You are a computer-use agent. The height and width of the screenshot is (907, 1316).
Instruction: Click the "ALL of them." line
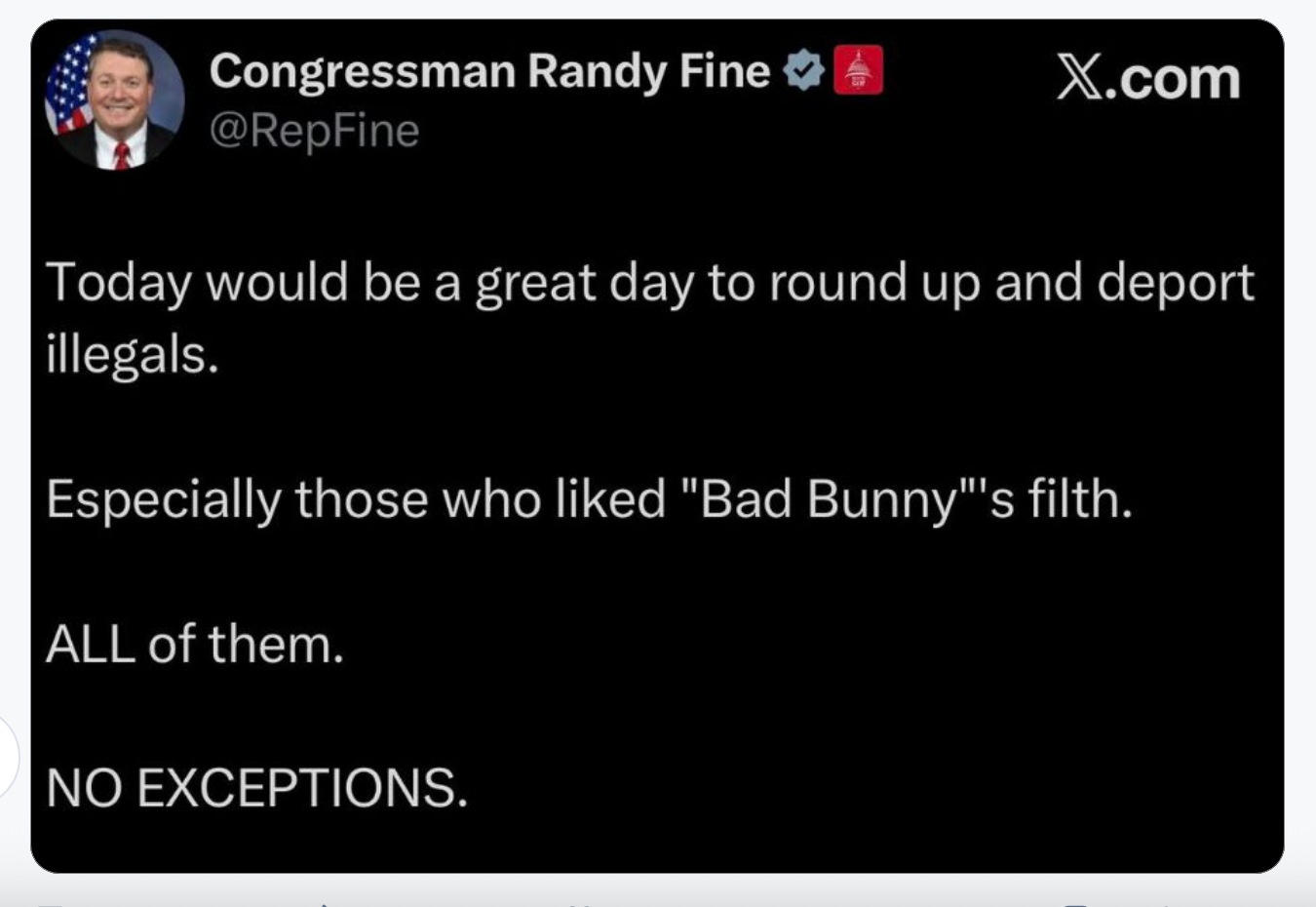click(194, 645)
